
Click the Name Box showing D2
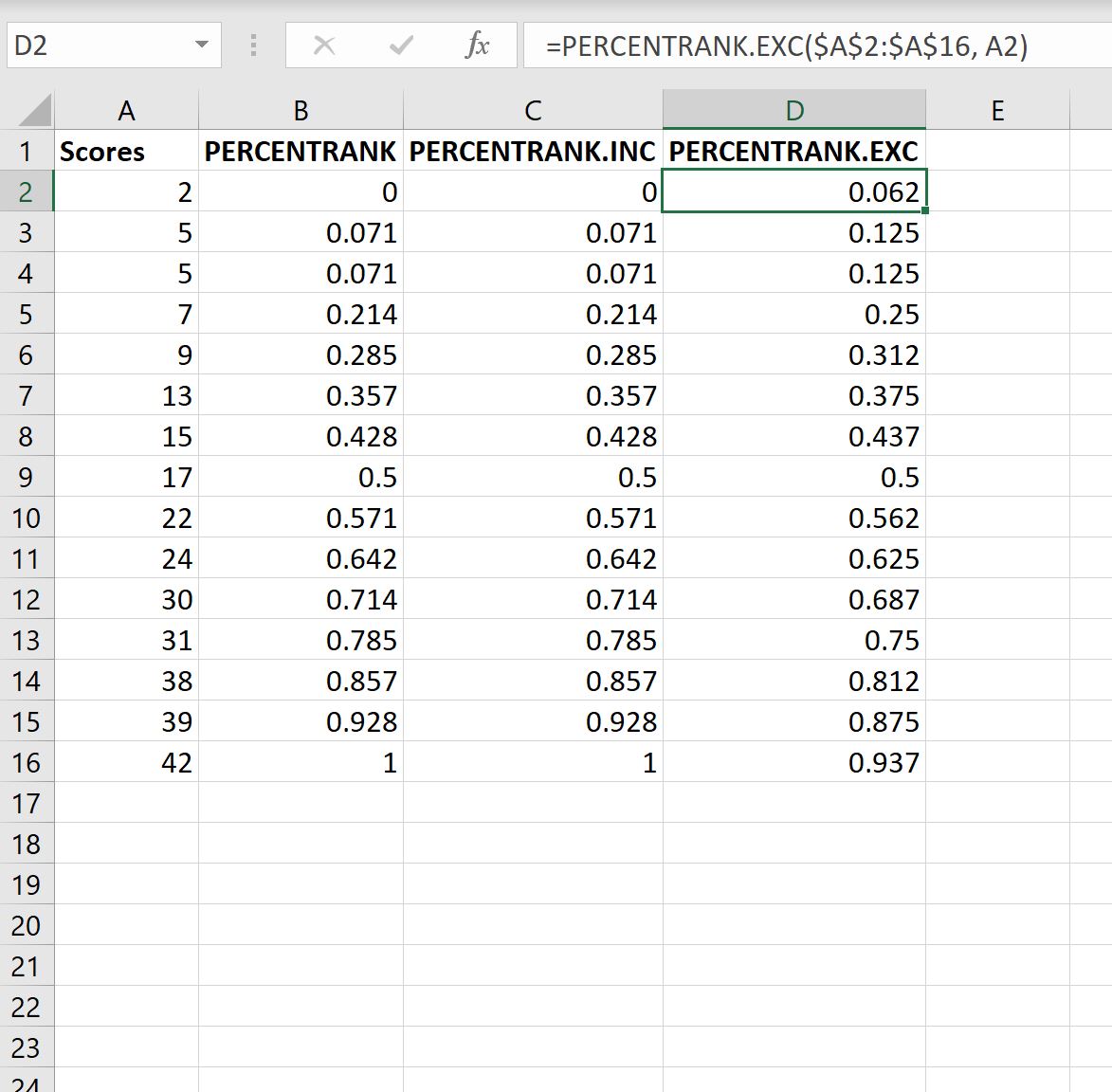tap(114, 45)
